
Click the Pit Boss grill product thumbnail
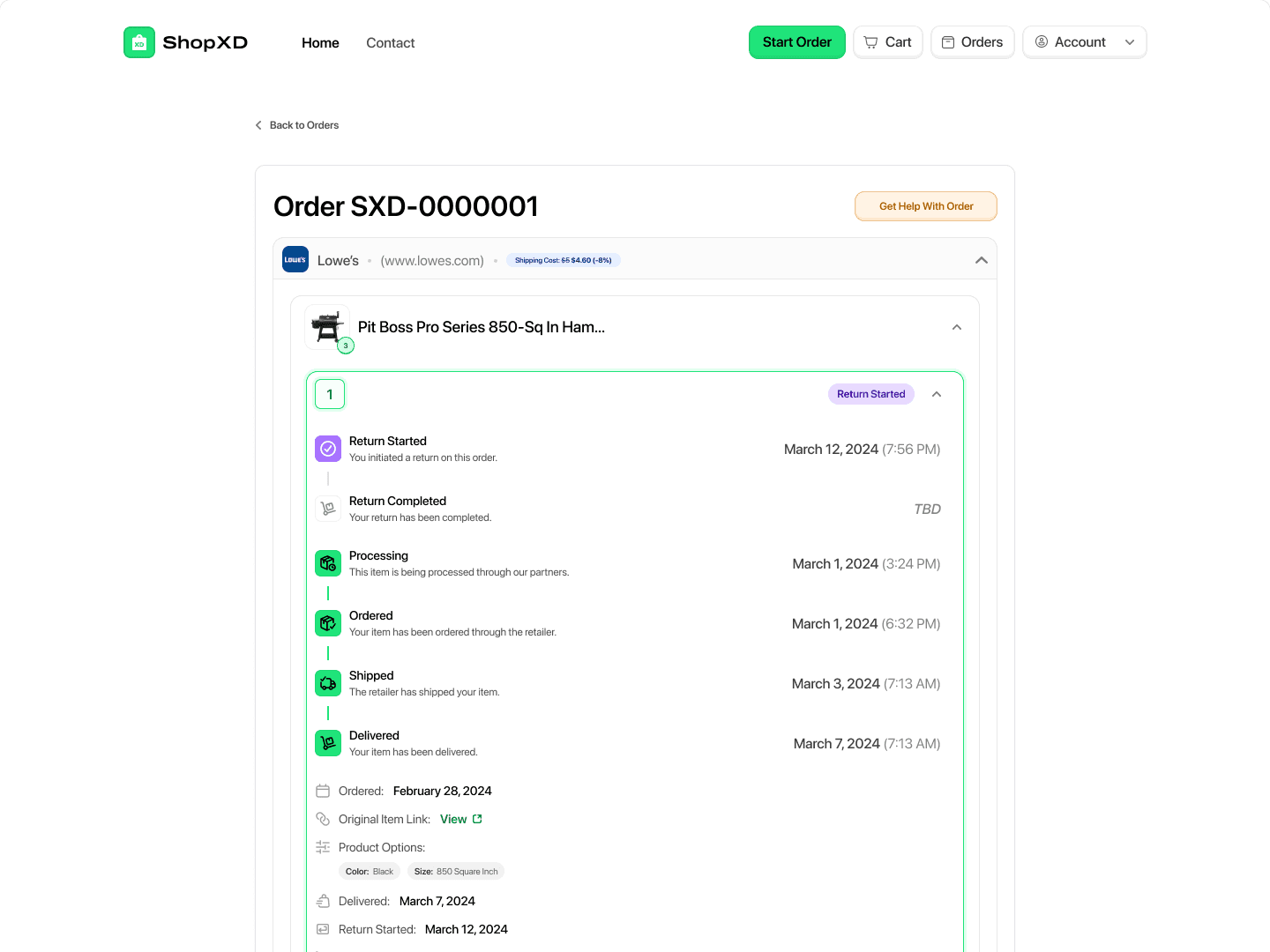(327, 327)
